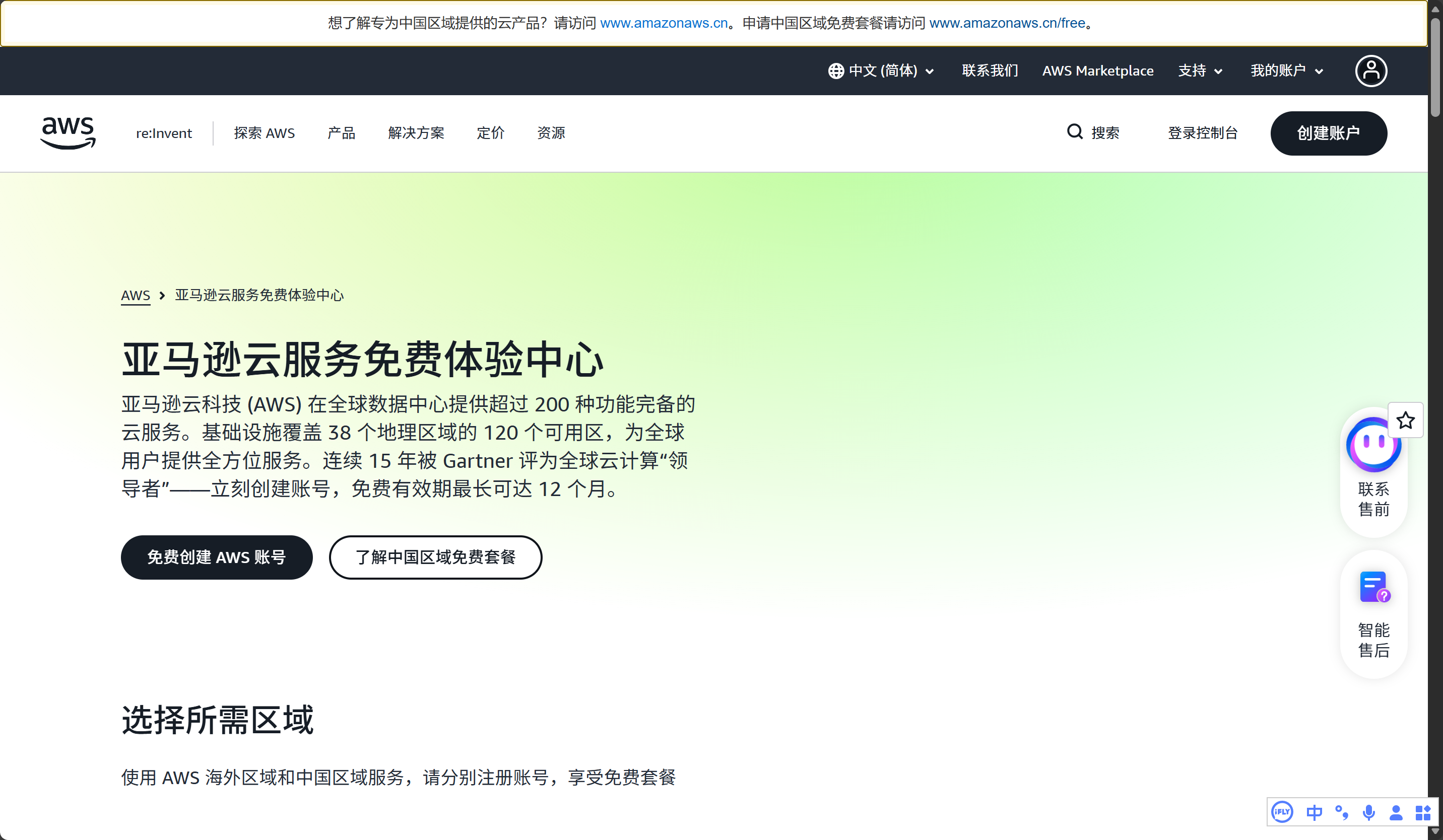Click the AWS logo

click(x=68, y=133)
